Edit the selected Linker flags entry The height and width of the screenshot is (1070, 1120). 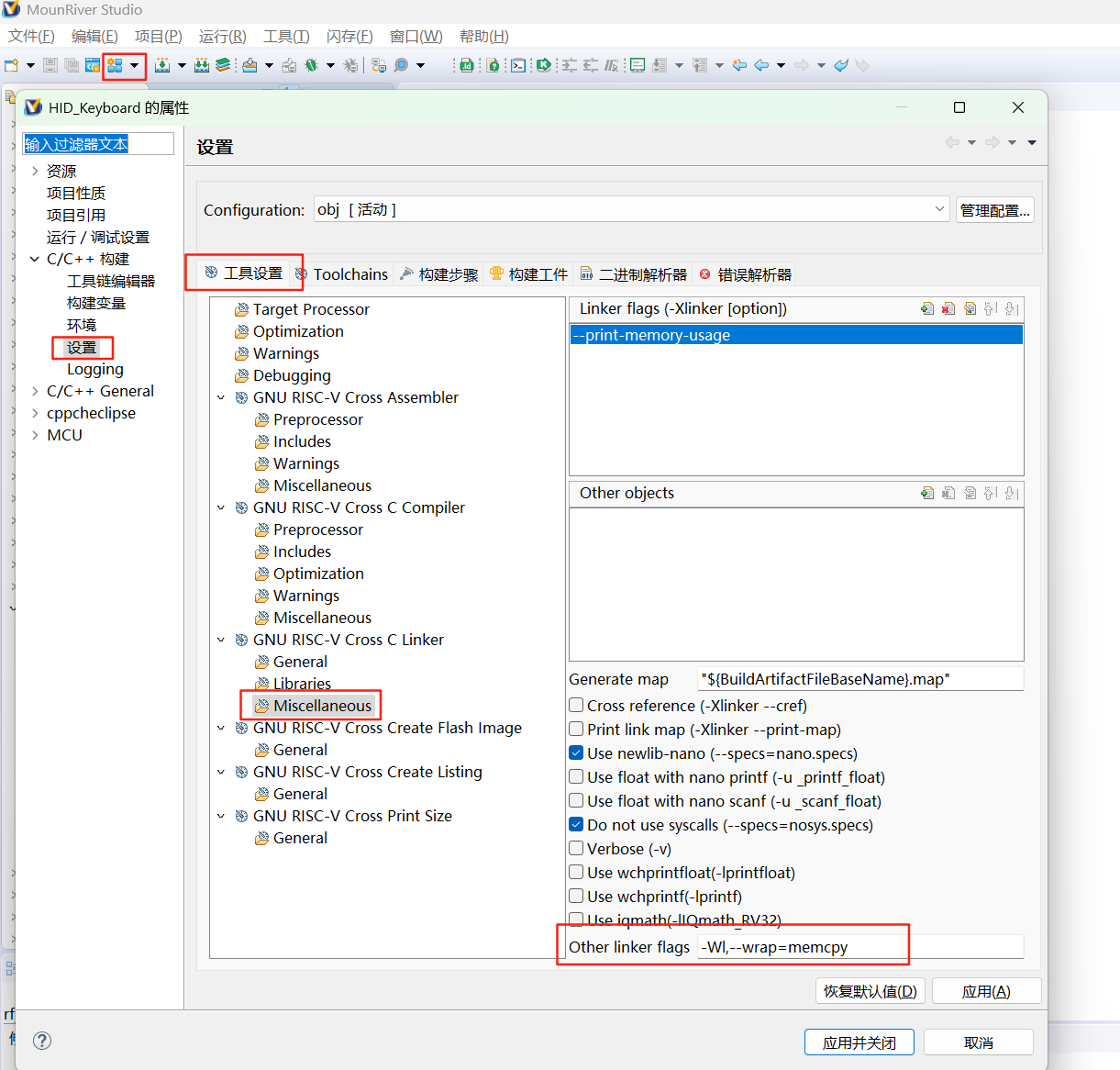coord(970,308)
